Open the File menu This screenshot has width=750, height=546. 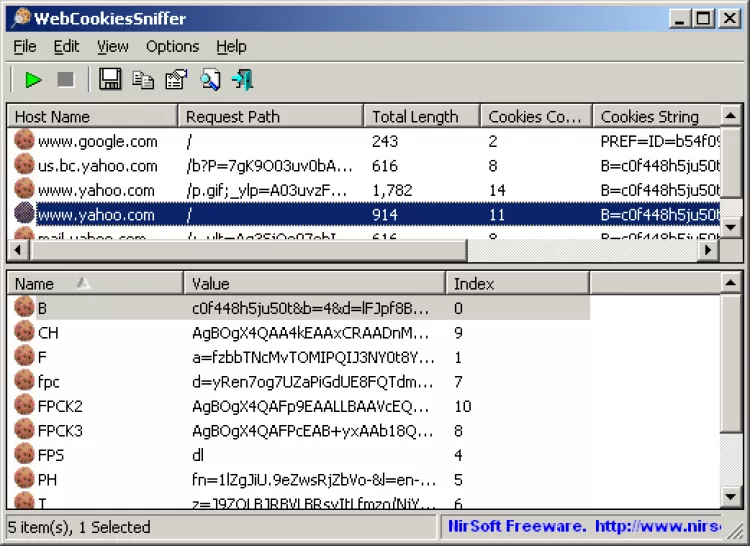click(x=25, y=46)
